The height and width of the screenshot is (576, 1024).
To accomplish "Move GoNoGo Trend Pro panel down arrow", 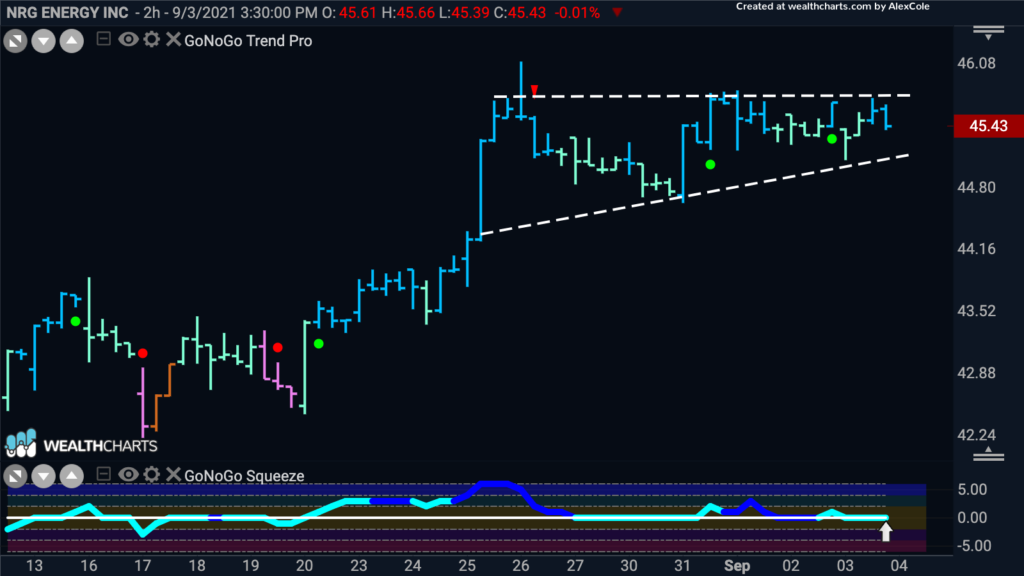I will click(43, 42).
